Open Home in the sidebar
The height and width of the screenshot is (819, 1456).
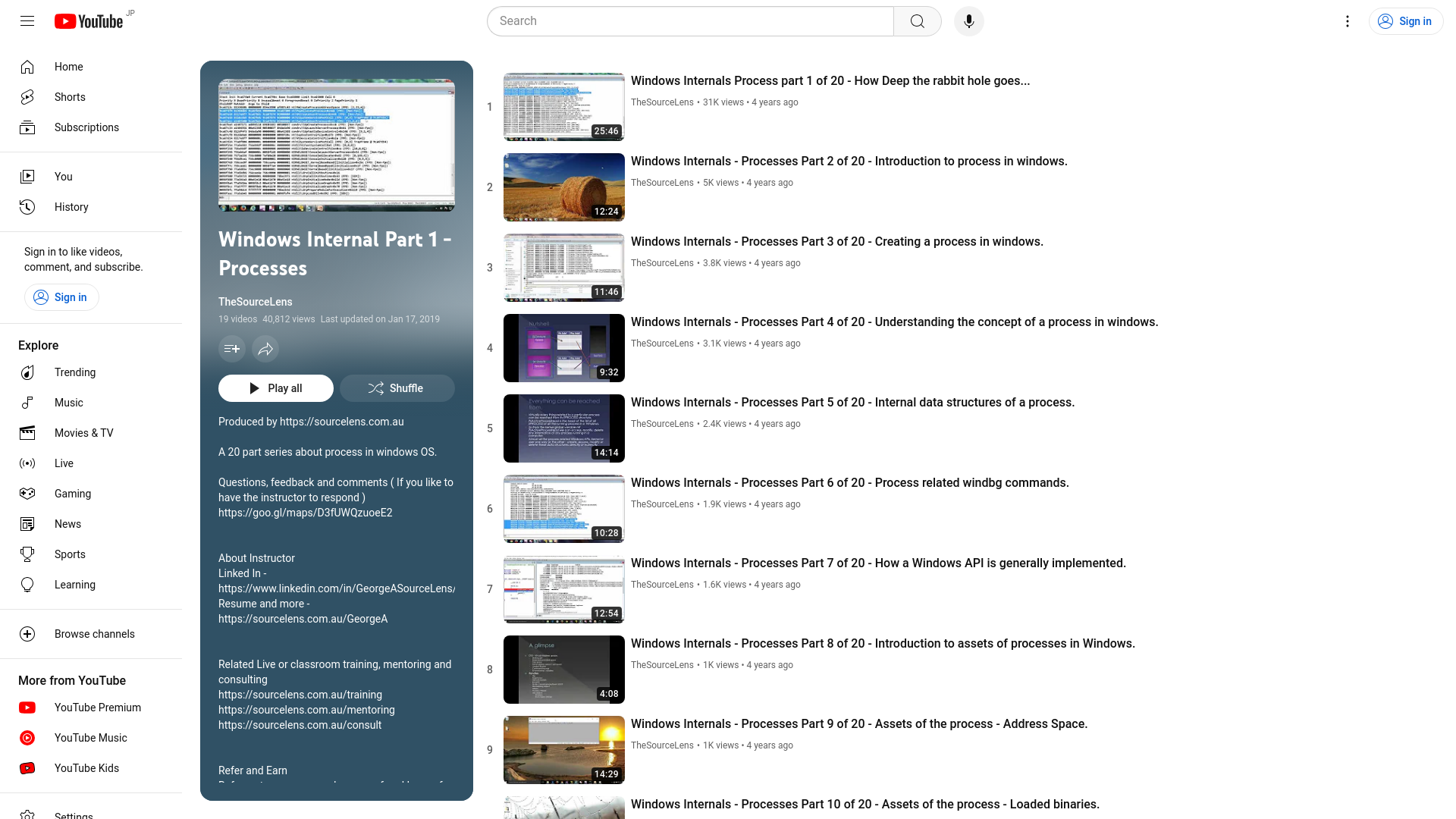(x=91, y=67)
